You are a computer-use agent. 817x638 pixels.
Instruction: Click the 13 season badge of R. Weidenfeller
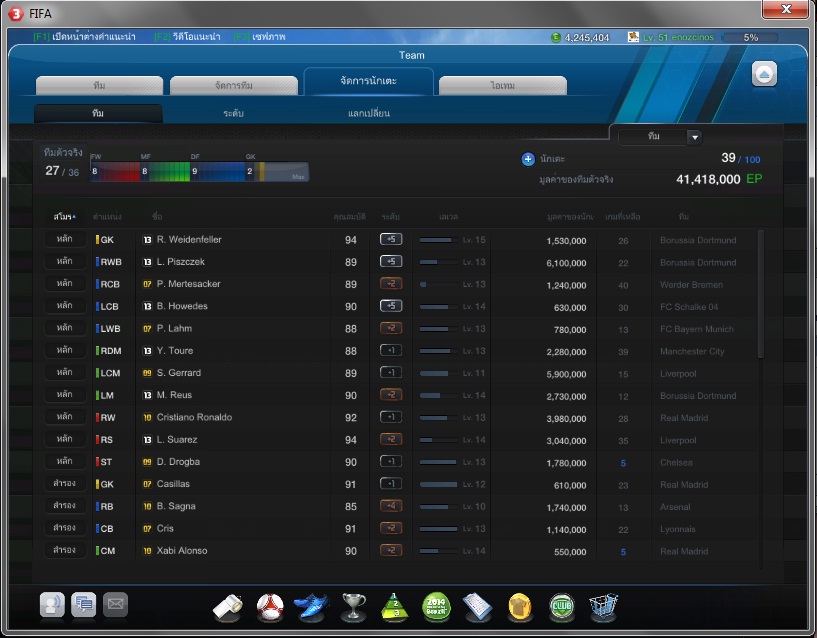pos(147,240)
